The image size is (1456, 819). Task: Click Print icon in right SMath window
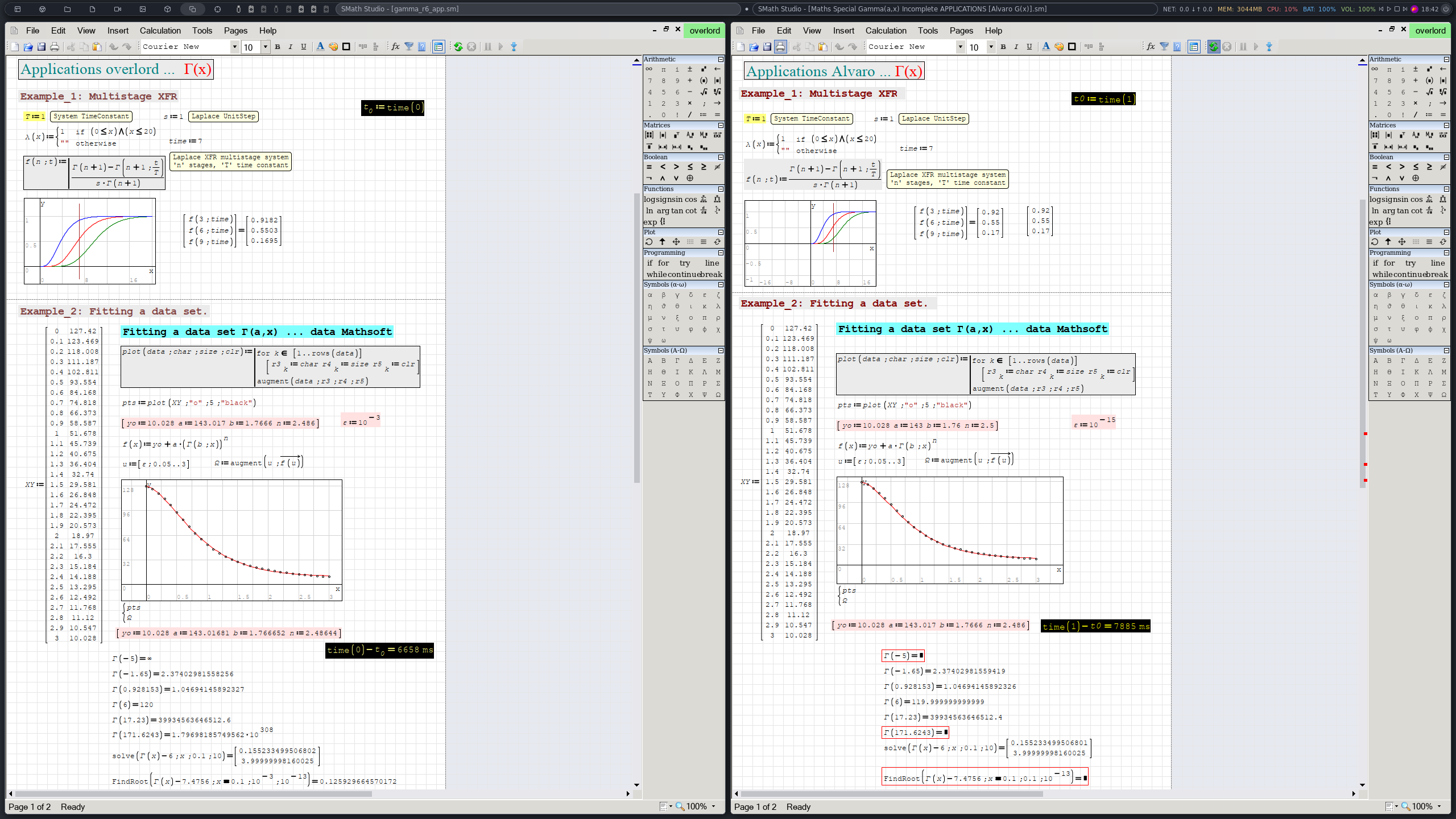[x=780, y=47]
